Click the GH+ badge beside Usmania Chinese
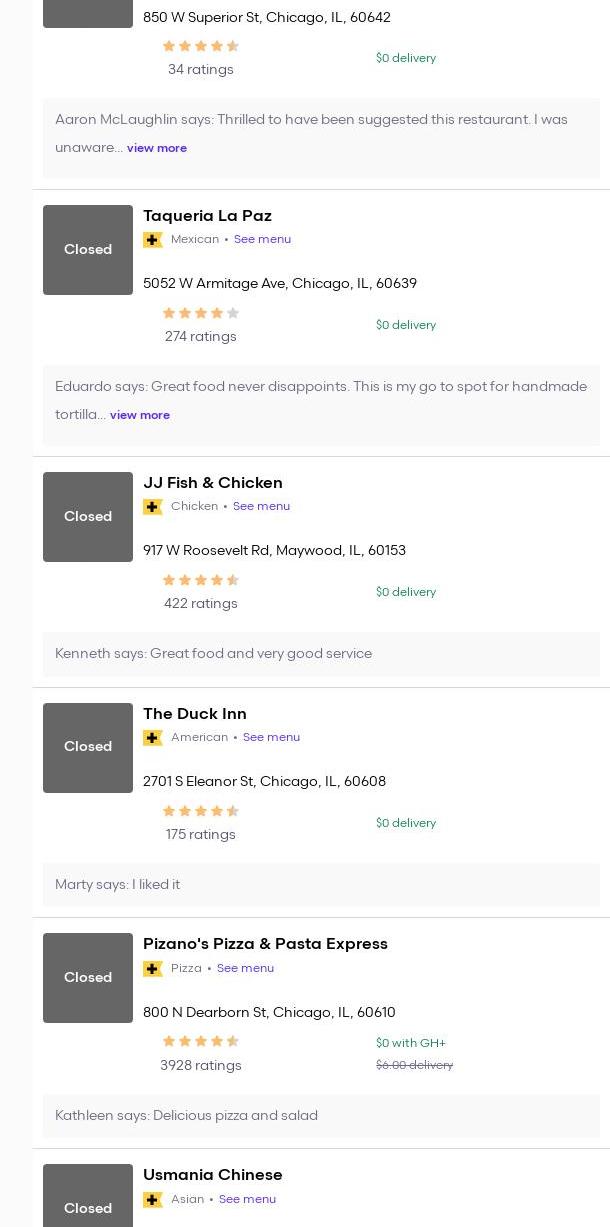 pos(153,1200)
